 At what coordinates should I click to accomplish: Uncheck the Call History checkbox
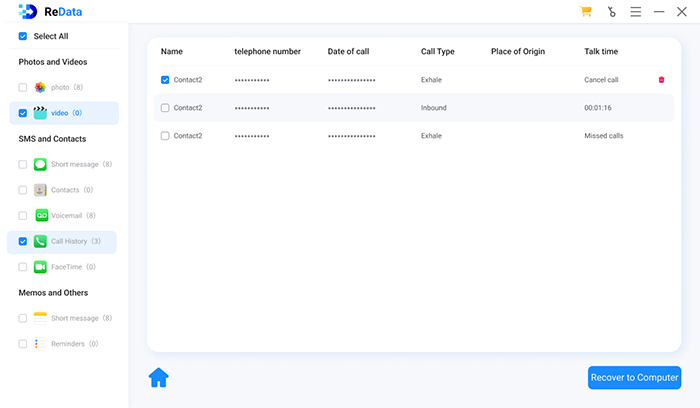pyautogui.click(x=23, y=241)
